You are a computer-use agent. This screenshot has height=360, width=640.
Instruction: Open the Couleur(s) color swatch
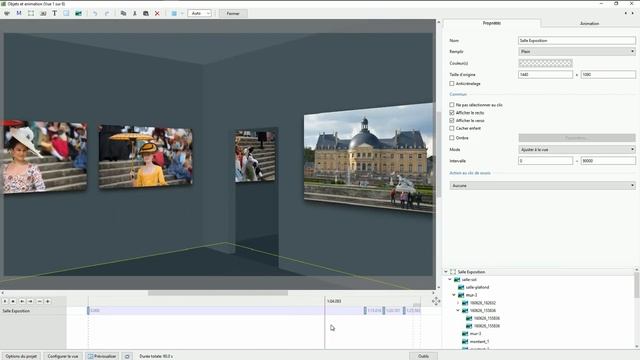tap(545, 63)
